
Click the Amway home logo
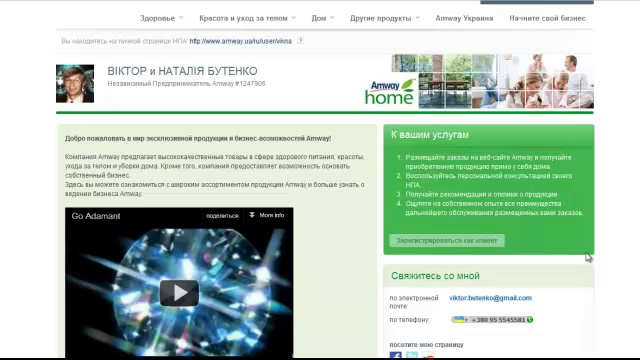(389, 92)
